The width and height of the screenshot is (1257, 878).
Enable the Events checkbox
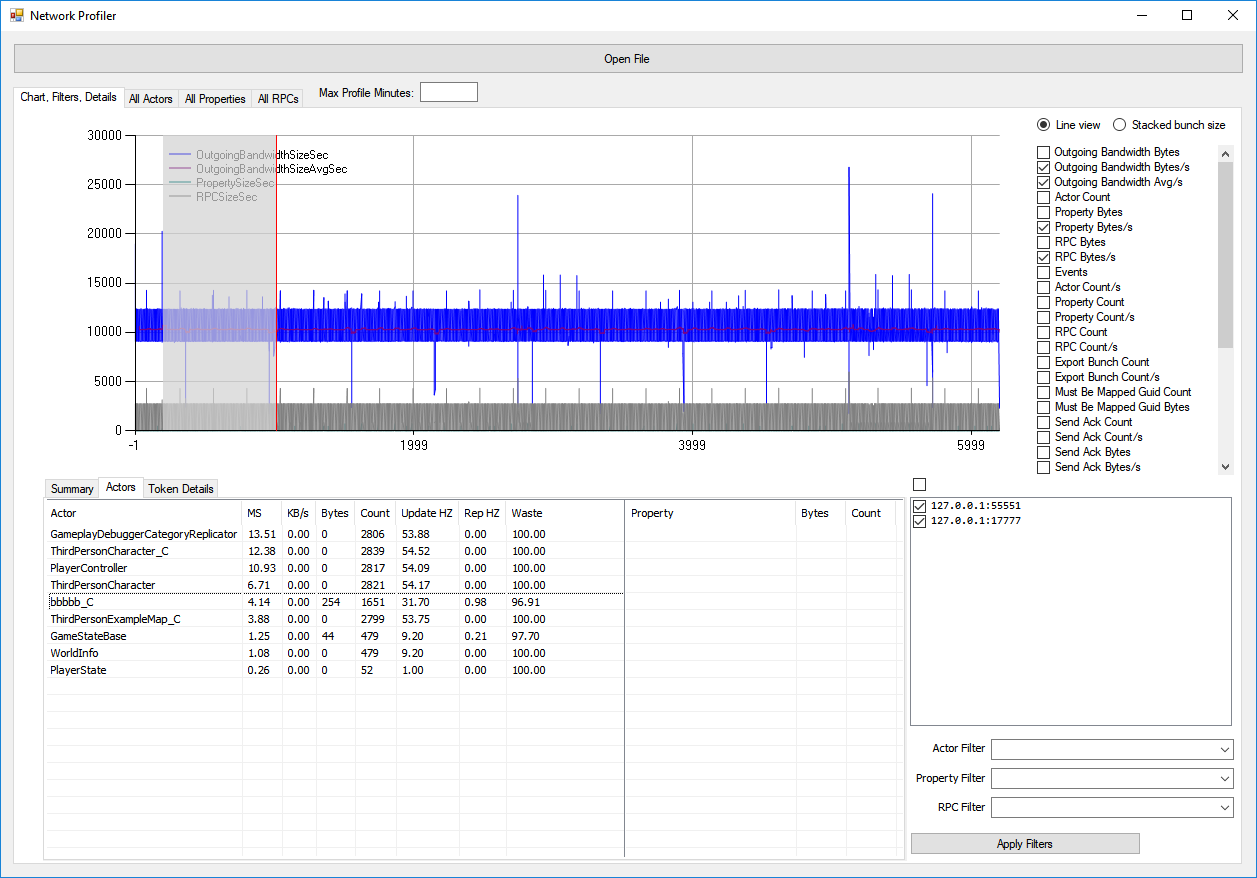[1044, 272]
